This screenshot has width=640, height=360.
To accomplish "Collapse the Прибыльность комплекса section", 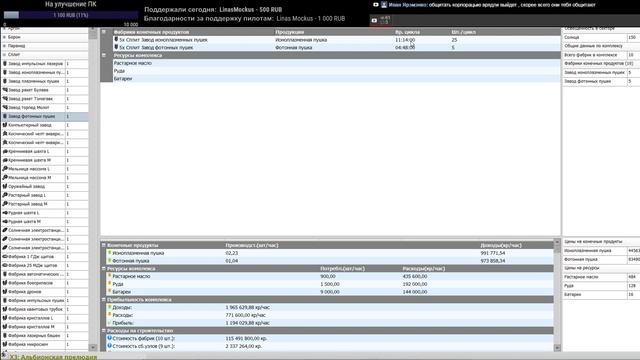I will pyautogui.click(x=104, y=300).
